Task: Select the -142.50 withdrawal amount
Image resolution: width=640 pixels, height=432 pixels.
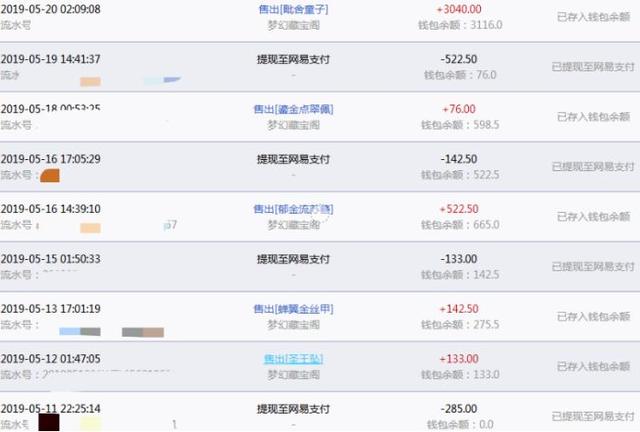Action: pos(459,159)
